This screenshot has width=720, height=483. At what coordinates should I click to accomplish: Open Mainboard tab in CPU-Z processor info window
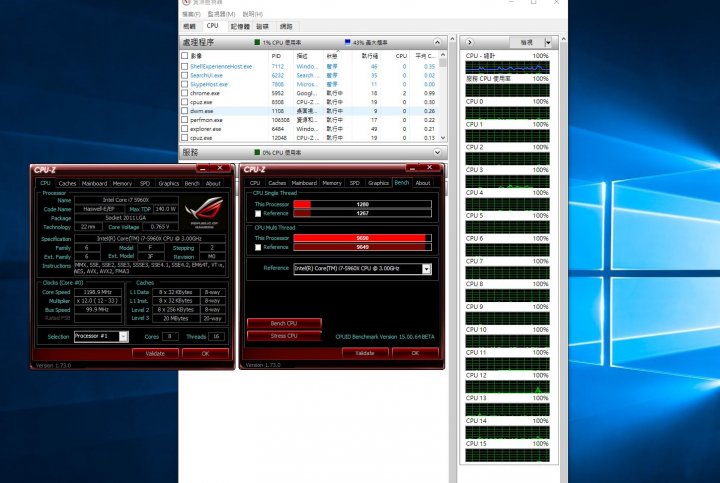click(x=94, y=183)
